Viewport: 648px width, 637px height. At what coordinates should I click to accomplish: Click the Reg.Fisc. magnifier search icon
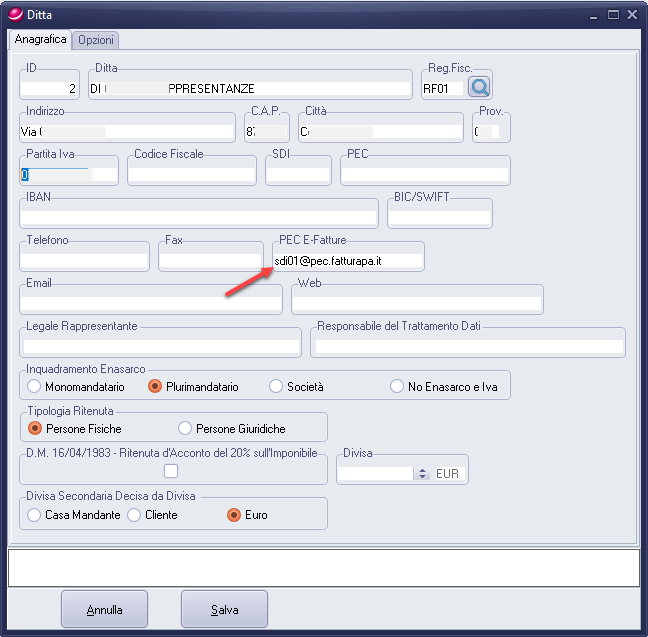[480, 88]
